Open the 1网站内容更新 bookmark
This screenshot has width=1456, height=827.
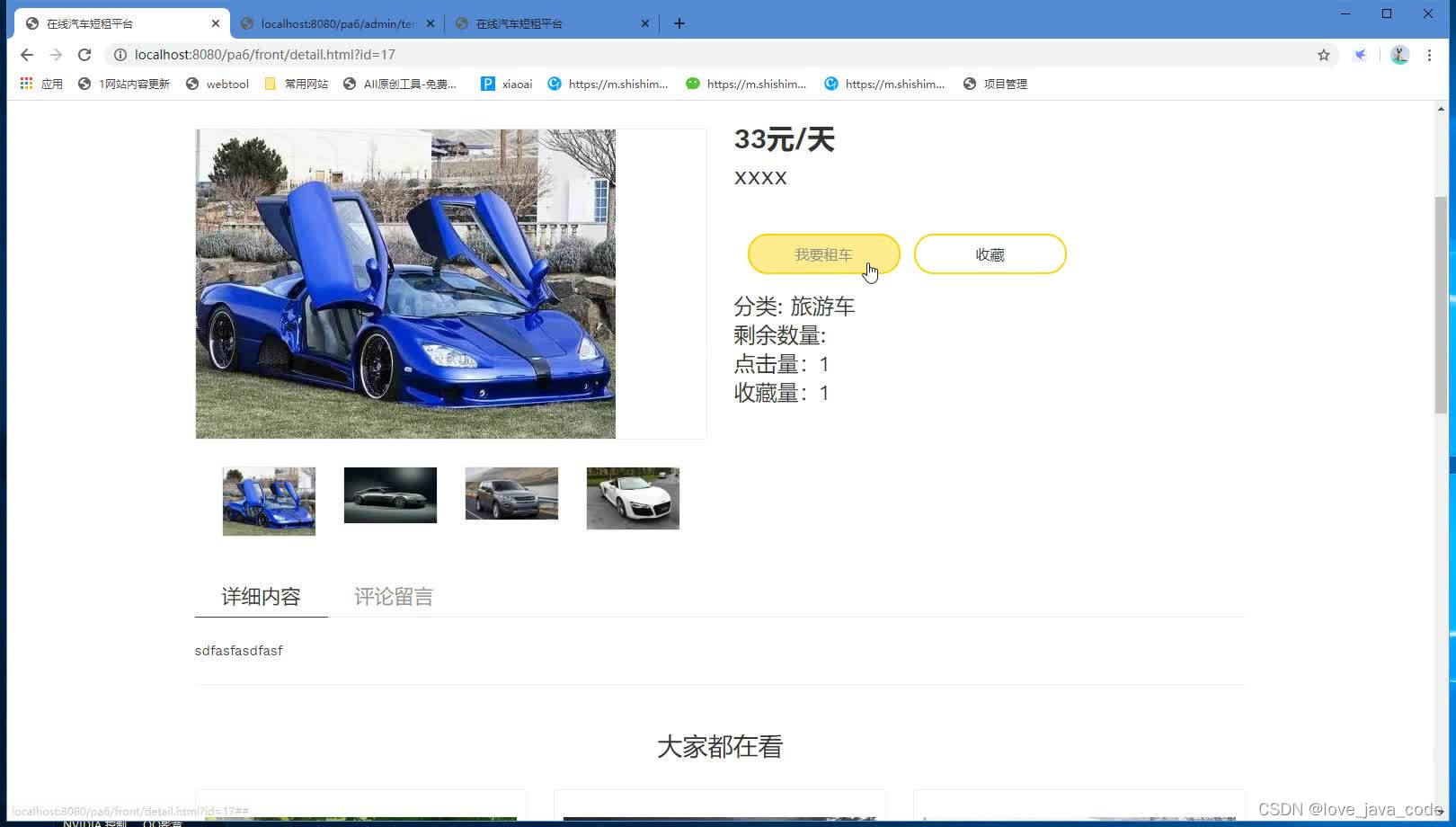point(124,84)
